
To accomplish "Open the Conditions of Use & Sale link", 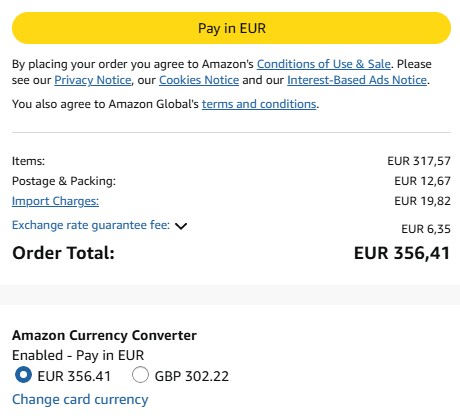I will click(323, 64).
